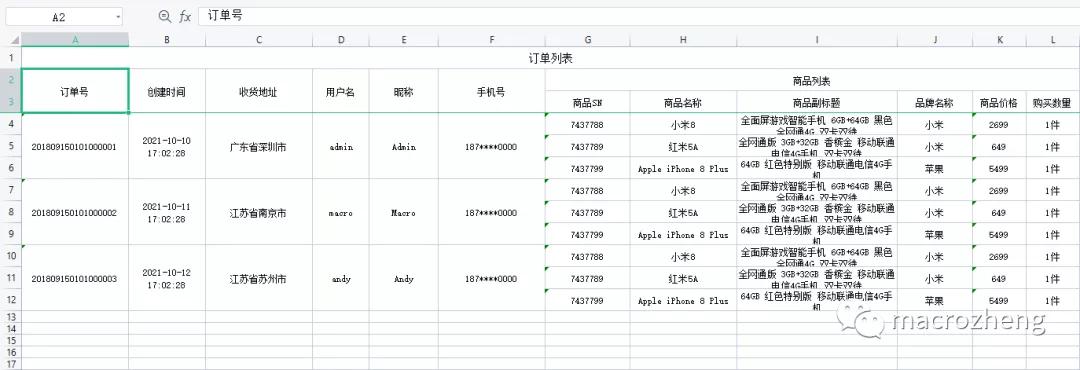Click the 2021-10-12 17:02:28 date cell
This screenshot has width=1080, height=370.
coord(167,278)
